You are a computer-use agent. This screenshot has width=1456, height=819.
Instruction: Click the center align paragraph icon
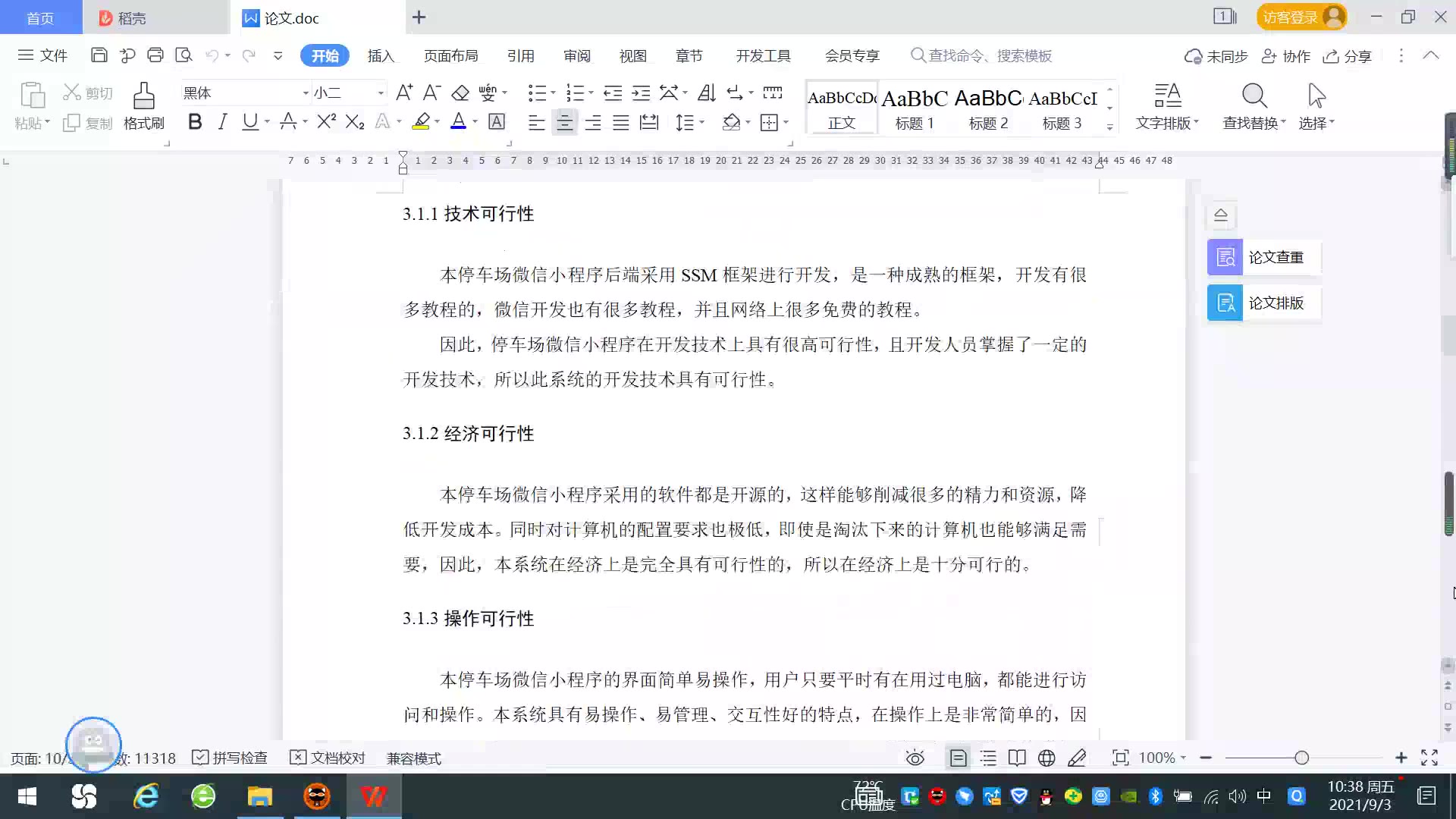(564, 122)
